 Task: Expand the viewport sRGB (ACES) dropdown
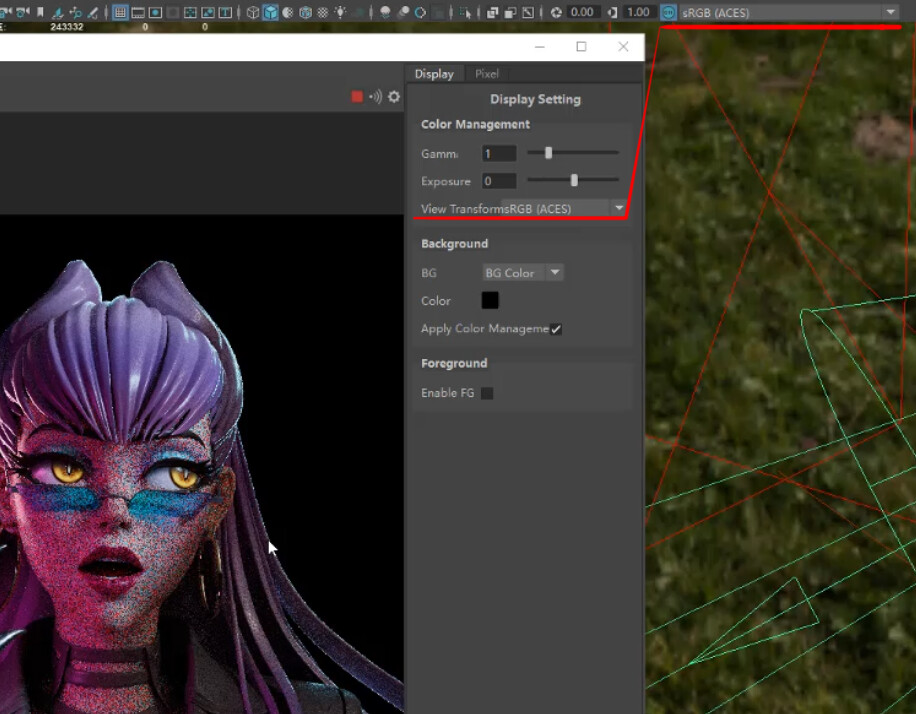coord(890,13)
